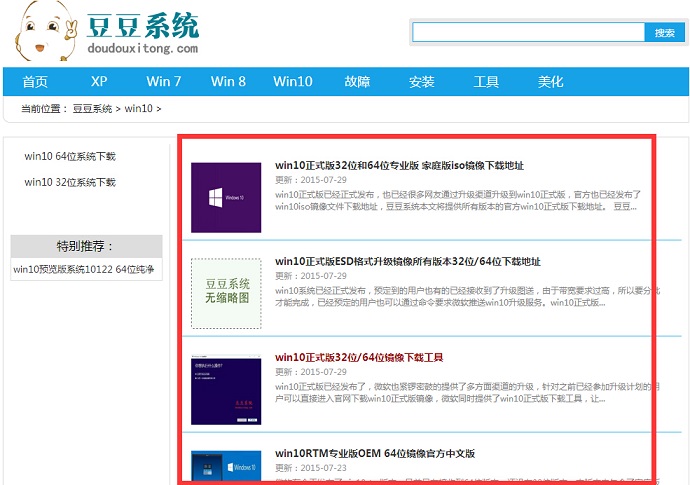This screenshot has width=690, height=485.
Task: Open the 美化 navigation item
Action: 550,81
